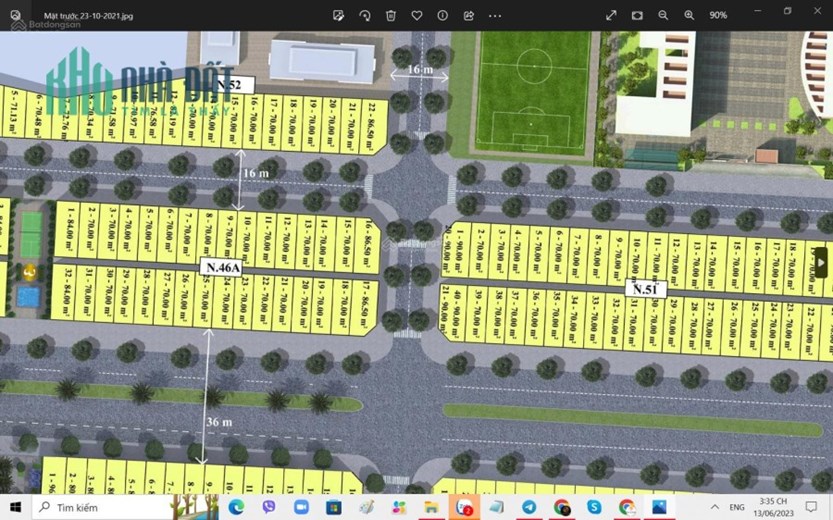Go to next photo arrow
The width and height of the screenshot is (833, 520).
click(x=821, y=262)
